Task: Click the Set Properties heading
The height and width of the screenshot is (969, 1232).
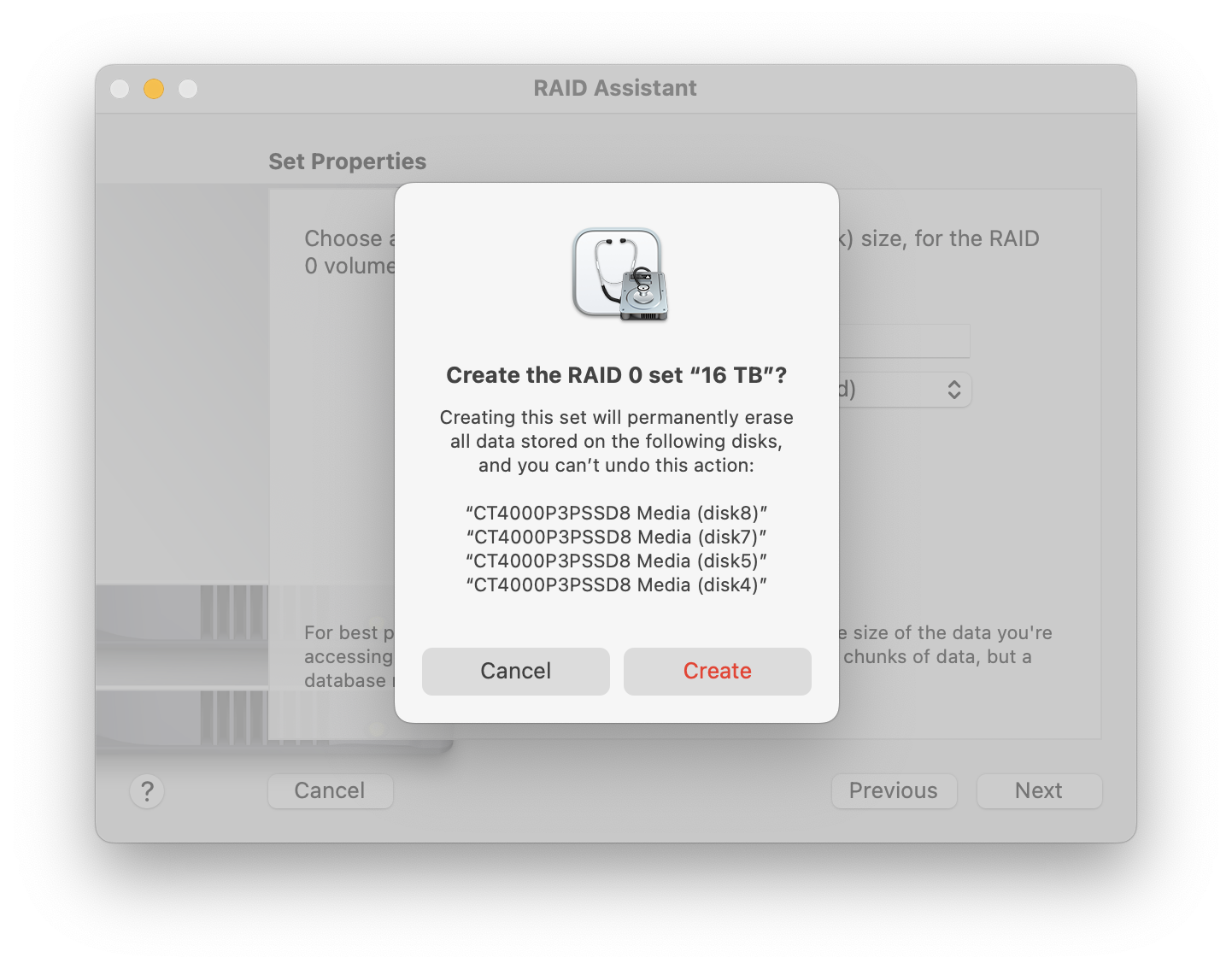Action: tap(347, 161)
